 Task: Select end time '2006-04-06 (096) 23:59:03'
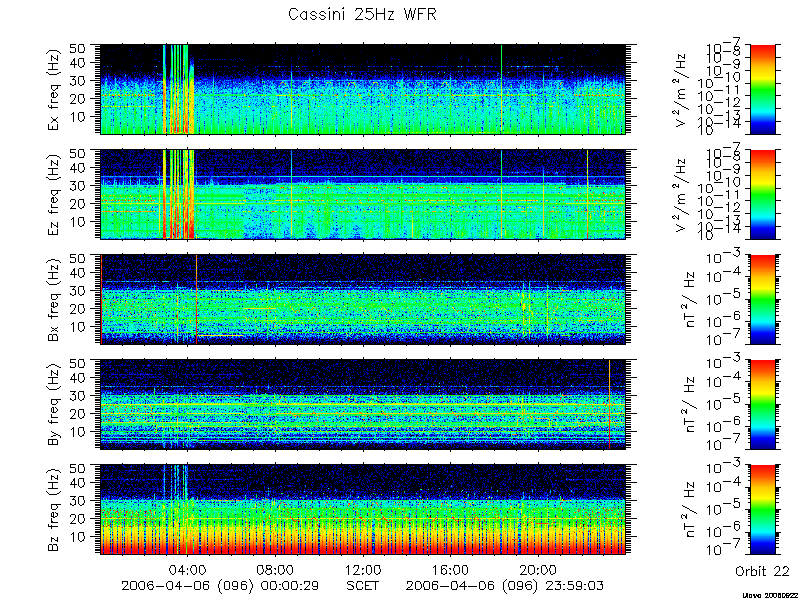pos(503,586)
